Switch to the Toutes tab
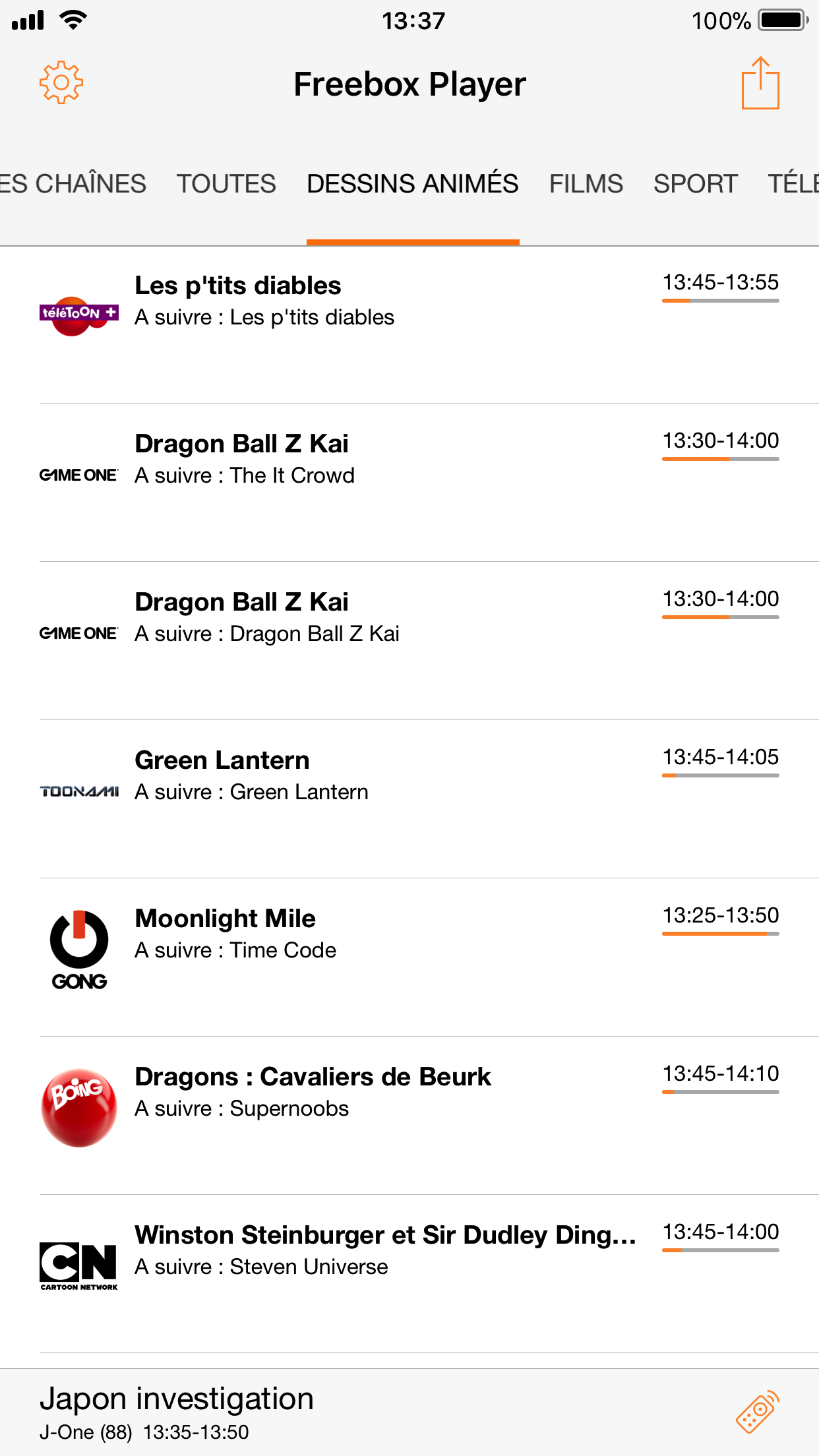The width and height of the screenshot is (819, 1456). (226, 184)
